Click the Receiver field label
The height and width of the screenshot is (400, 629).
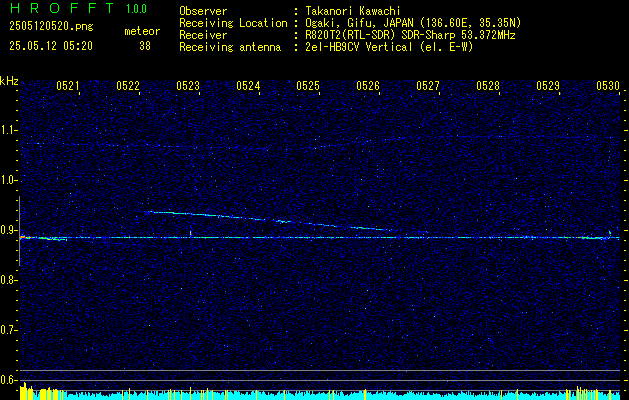click(x=203, y=35)
